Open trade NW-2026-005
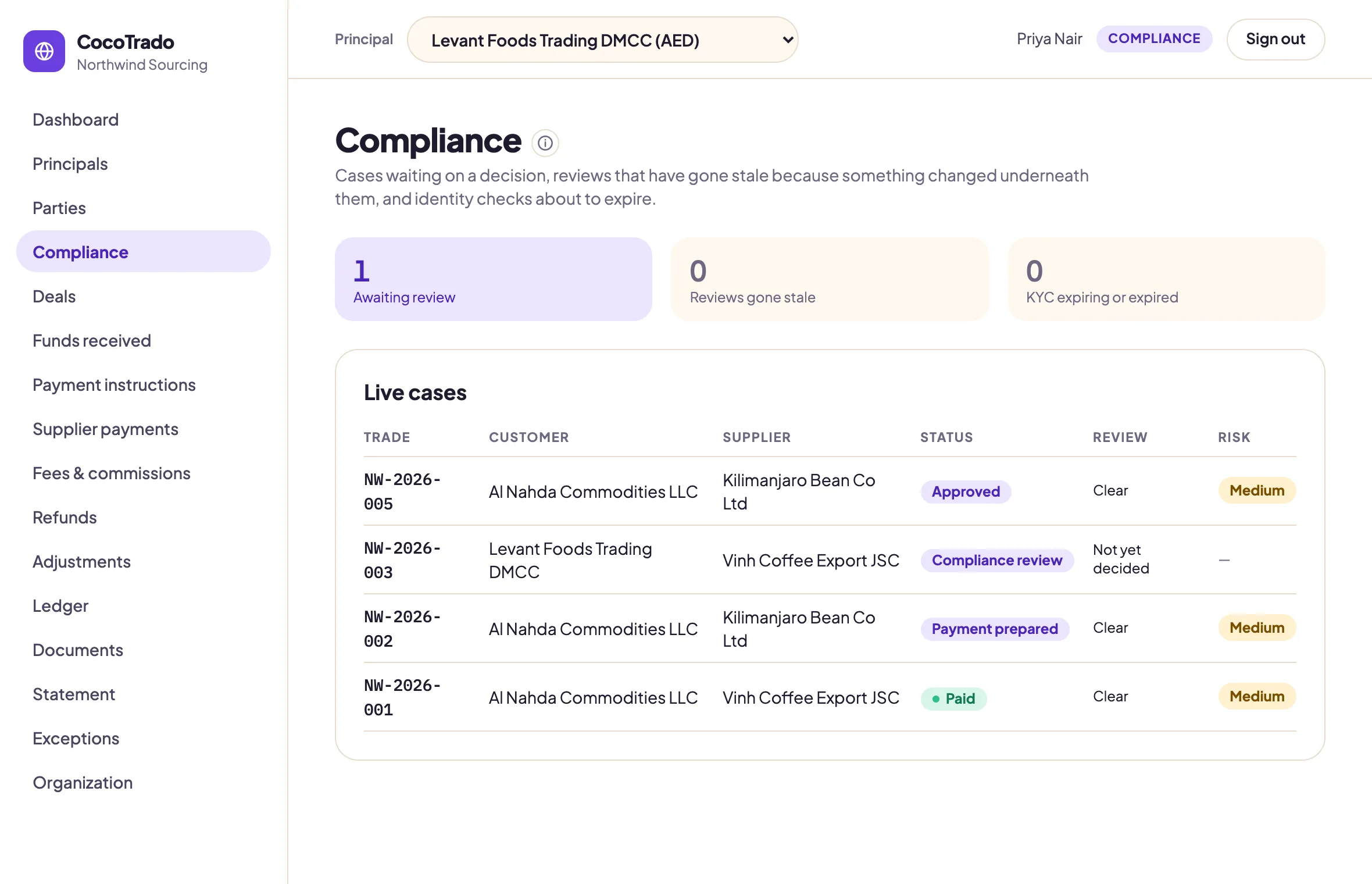The image size is (1372, 884). click(402, 491)
